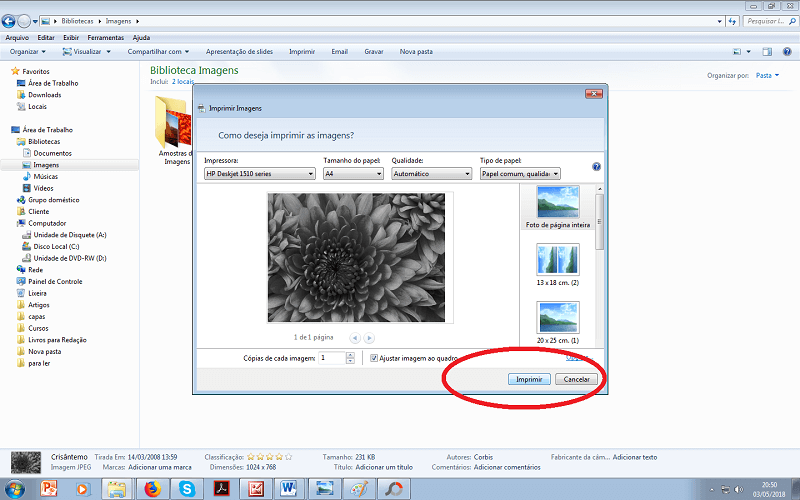Open the Exibir menu
The image size is (800, 500).
click(69, 37)
